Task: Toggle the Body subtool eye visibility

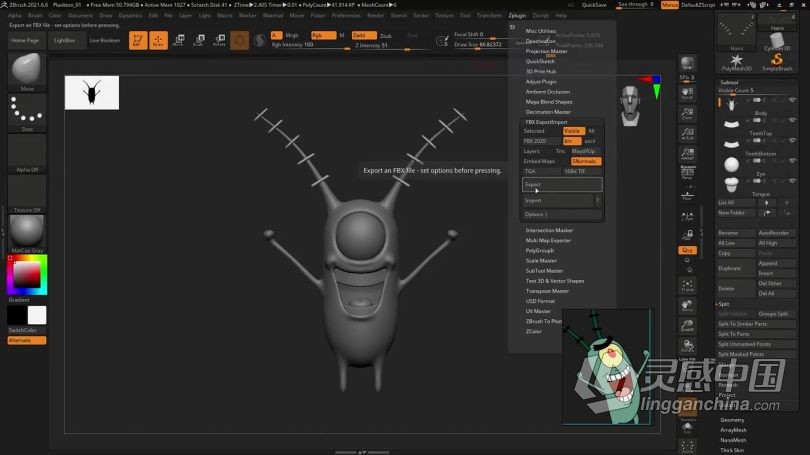Action: coord(792,100)
